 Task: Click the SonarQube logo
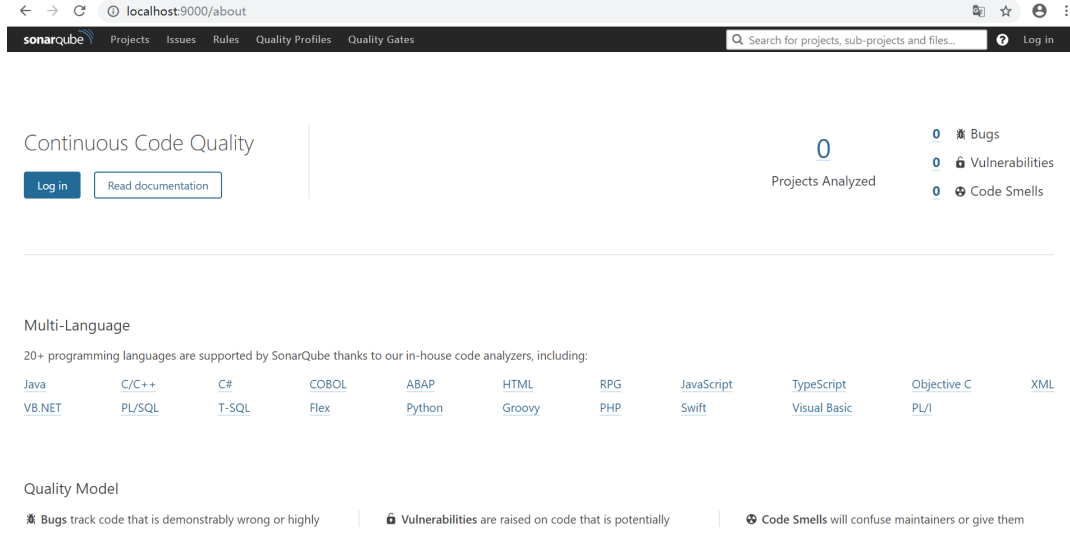coord(58,39)
